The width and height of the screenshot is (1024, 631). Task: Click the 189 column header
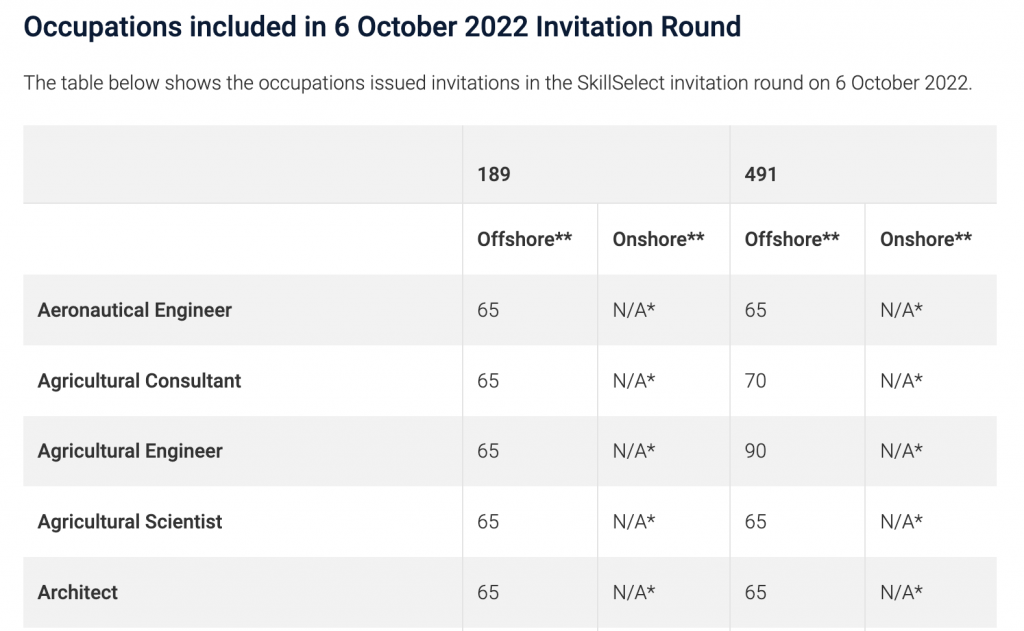pos(494,174)
